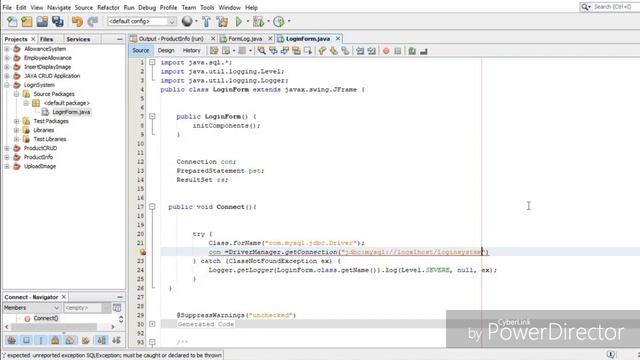Image resolution: width=640 pixels, height=360 pixels.
Task: Click the Build Project hammer icon
Action: click(206, 22)
